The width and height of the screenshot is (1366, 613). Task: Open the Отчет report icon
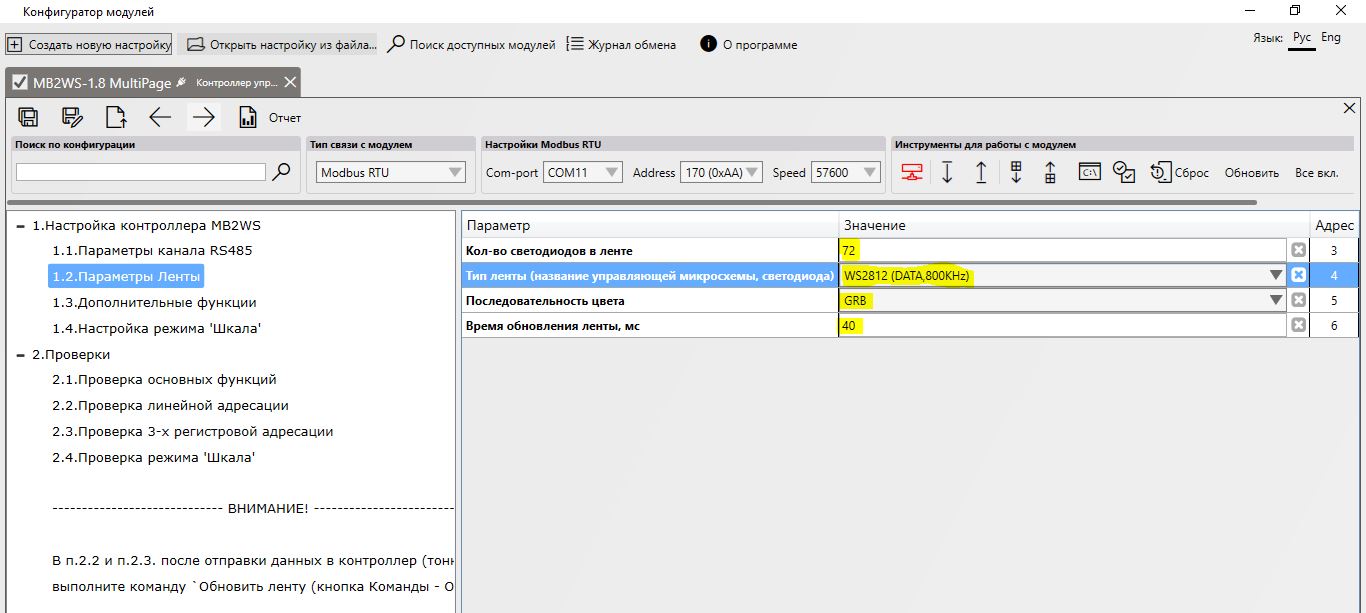248,117
